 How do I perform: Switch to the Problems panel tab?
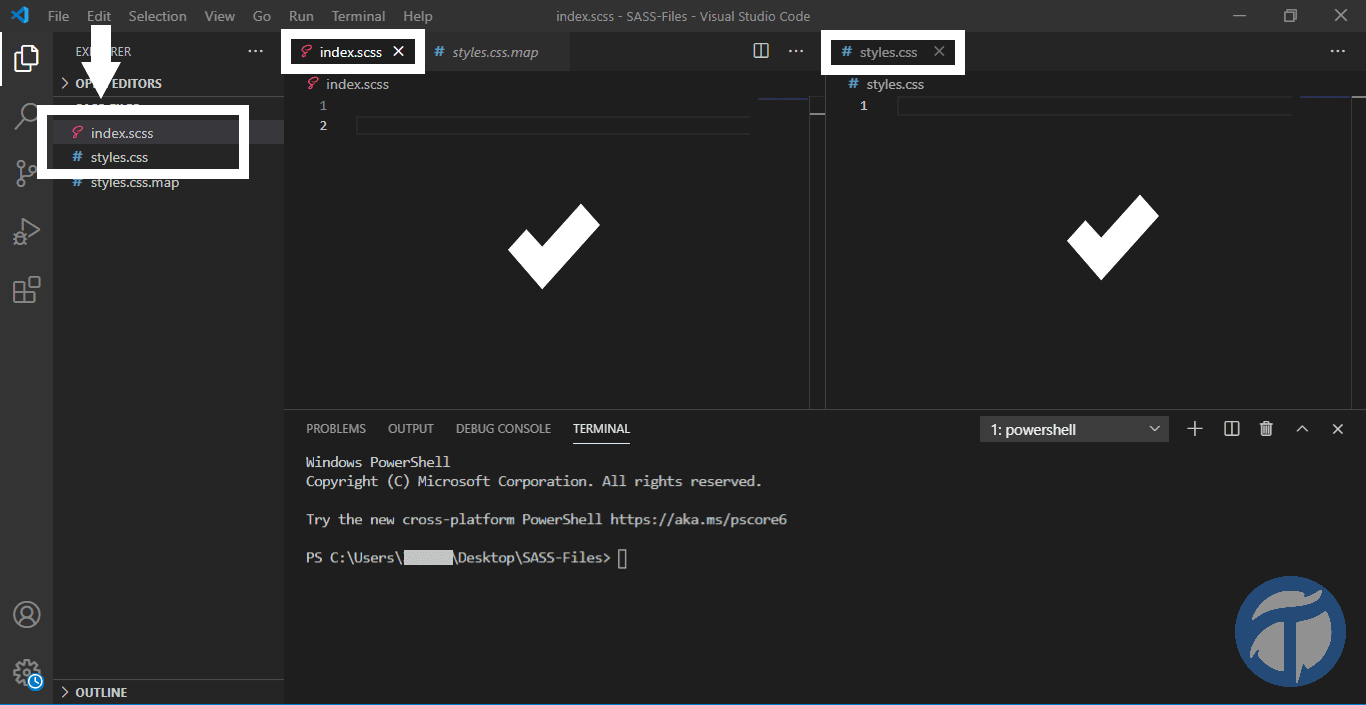[336, 428]
